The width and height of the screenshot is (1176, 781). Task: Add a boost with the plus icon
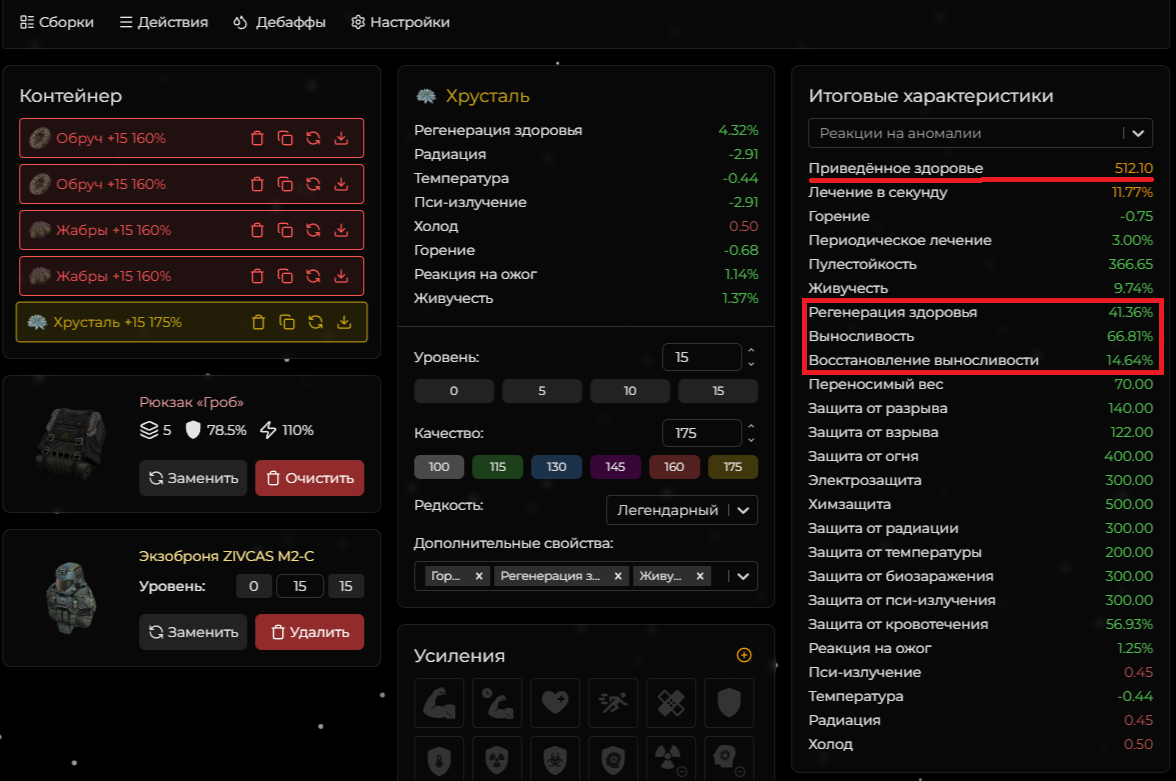743,655
